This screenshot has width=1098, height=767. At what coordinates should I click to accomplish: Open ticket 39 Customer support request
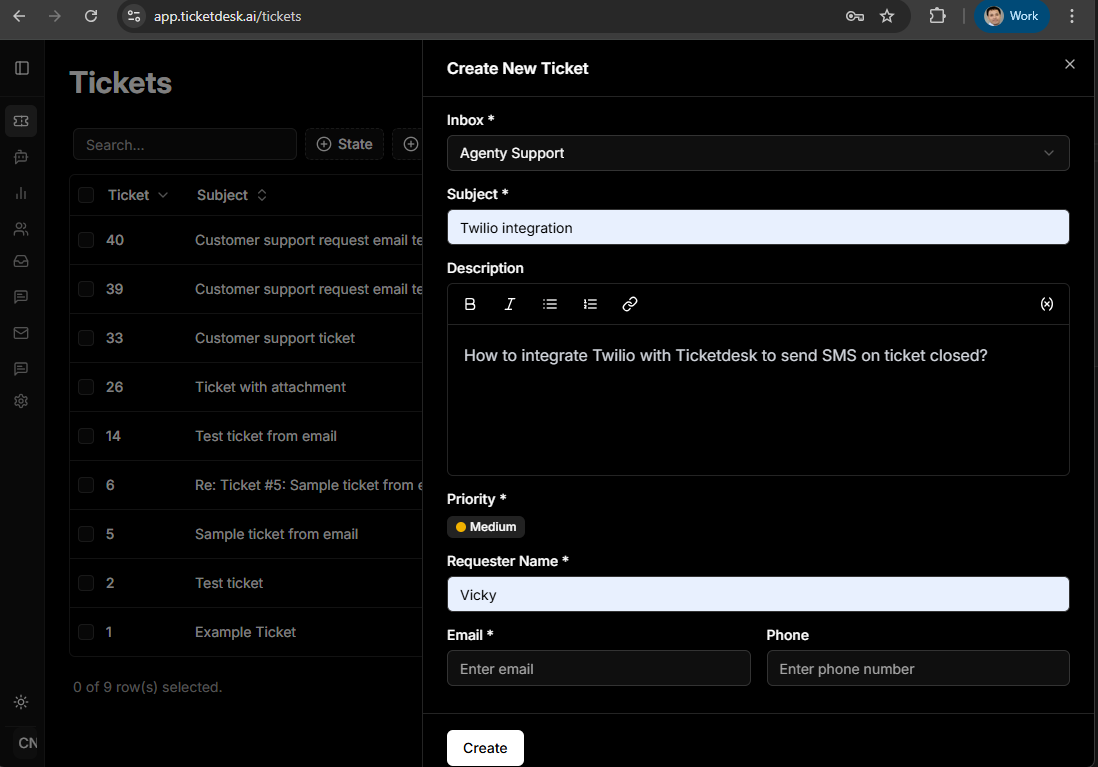pos(308,289)
